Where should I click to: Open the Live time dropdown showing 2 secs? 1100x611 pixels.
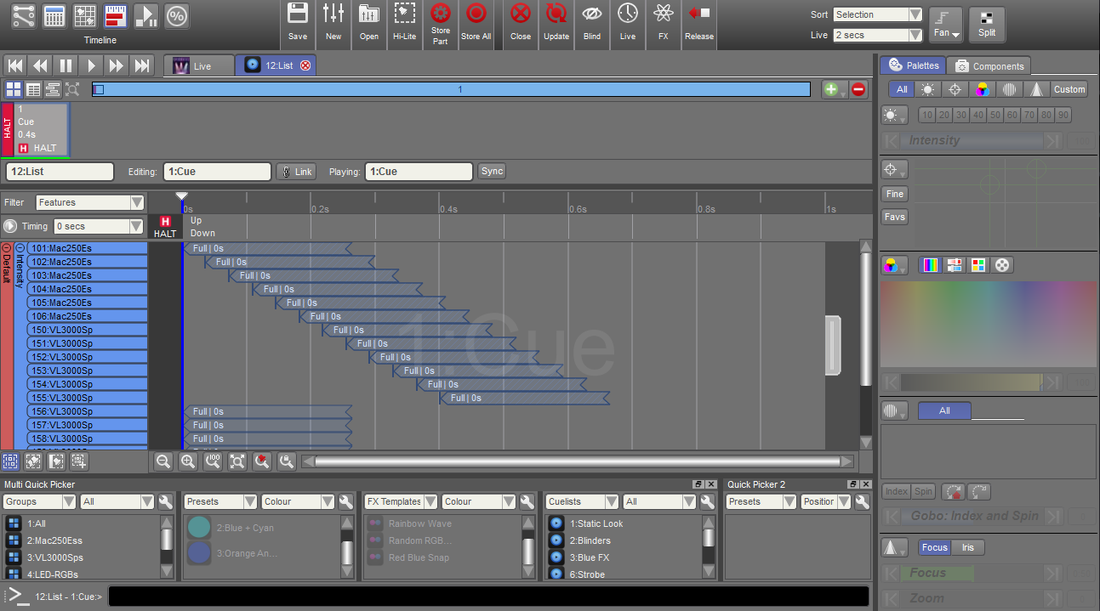(x=878, y=35)
